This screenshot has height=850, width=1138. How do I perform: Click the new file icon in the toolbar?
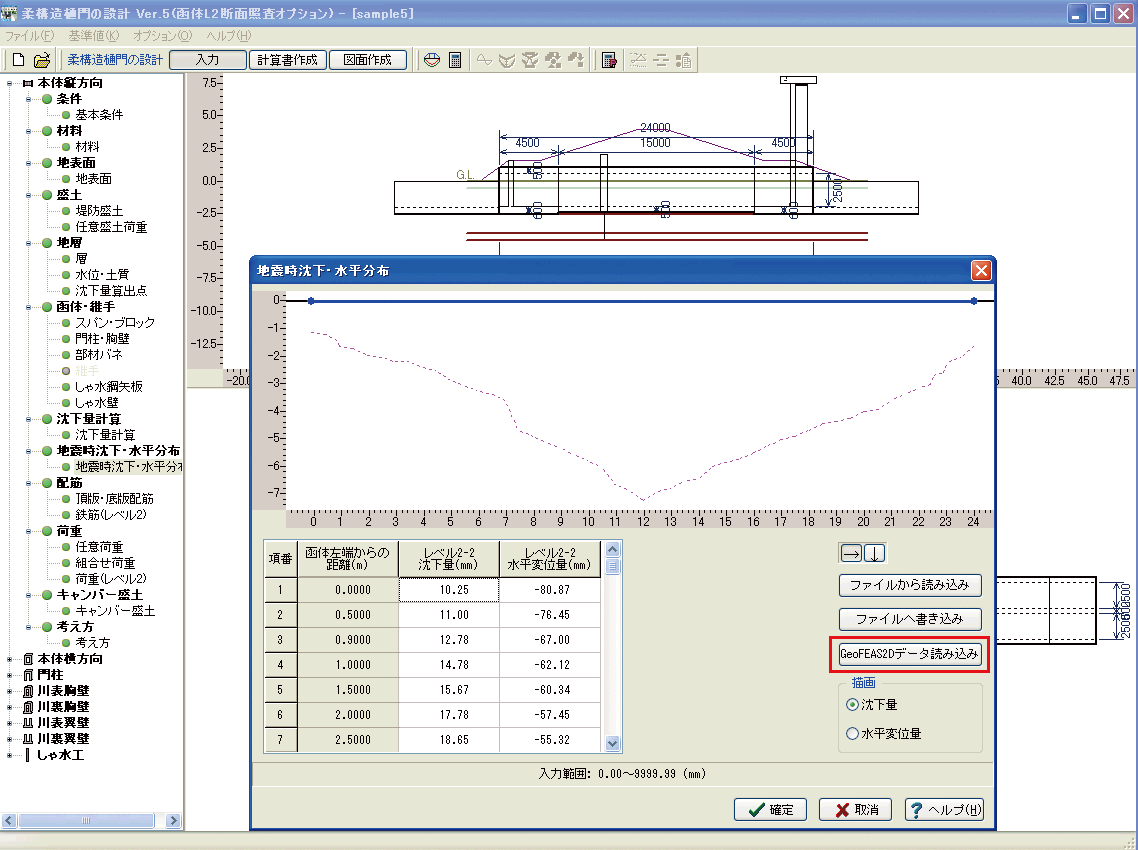coord(19,60)
